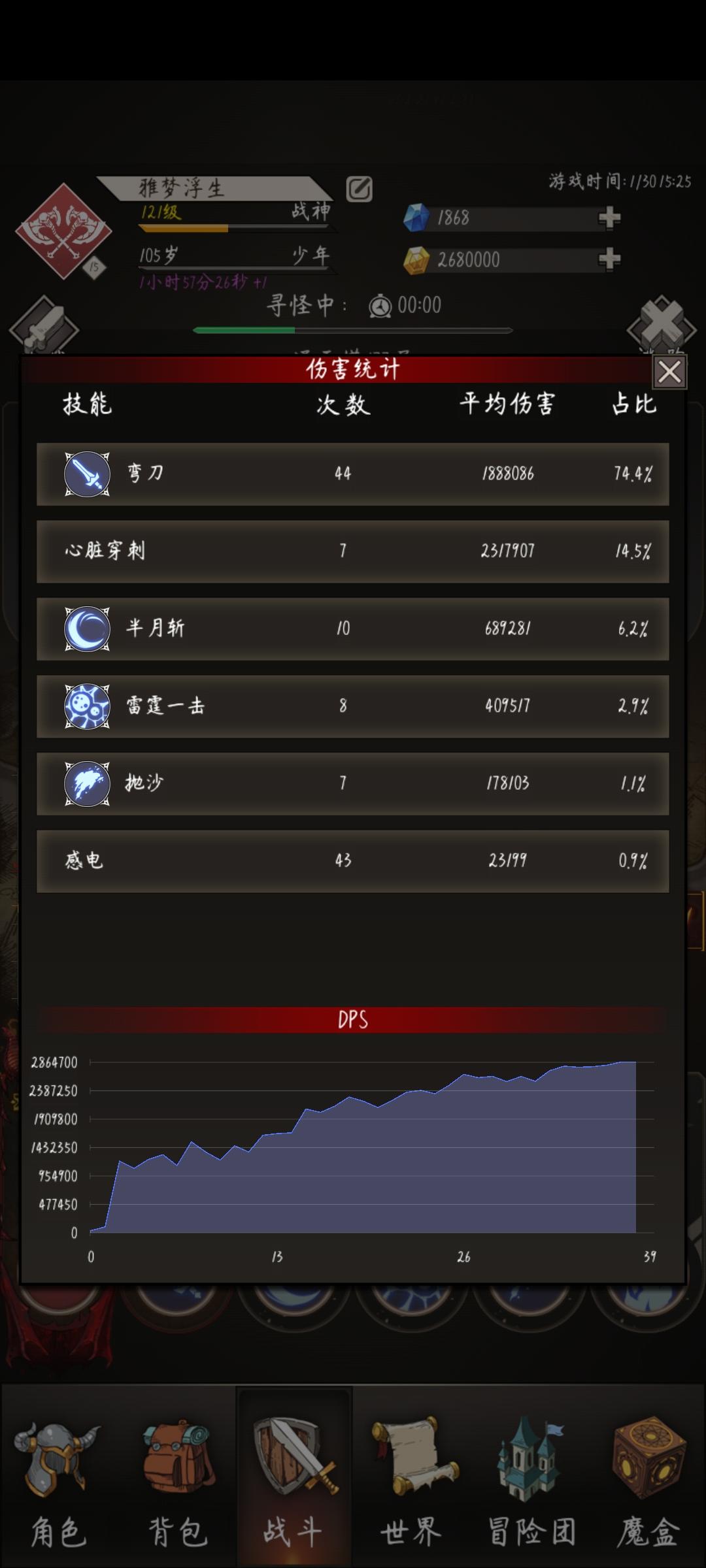Select the 感电 damage row
This screenshot has width=706, height=1568.
[353, 861]
